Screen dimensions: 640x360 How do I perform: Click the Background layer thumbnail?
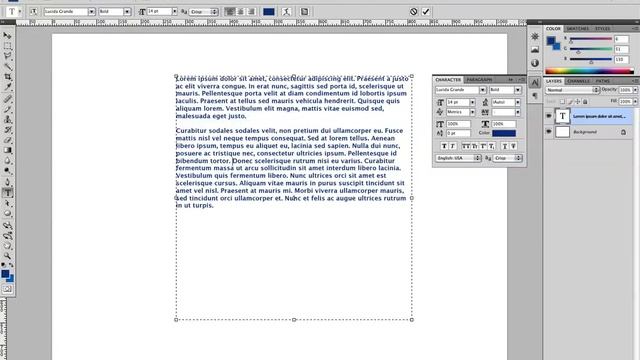562,132
